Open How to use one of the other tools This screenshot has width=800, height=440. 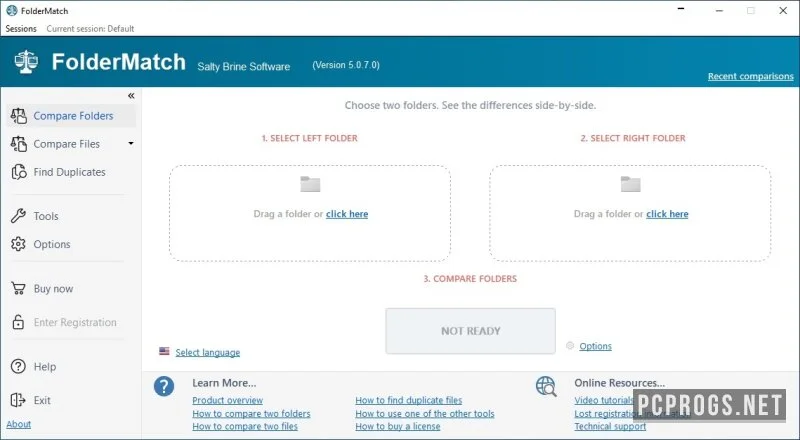[425, 413]
